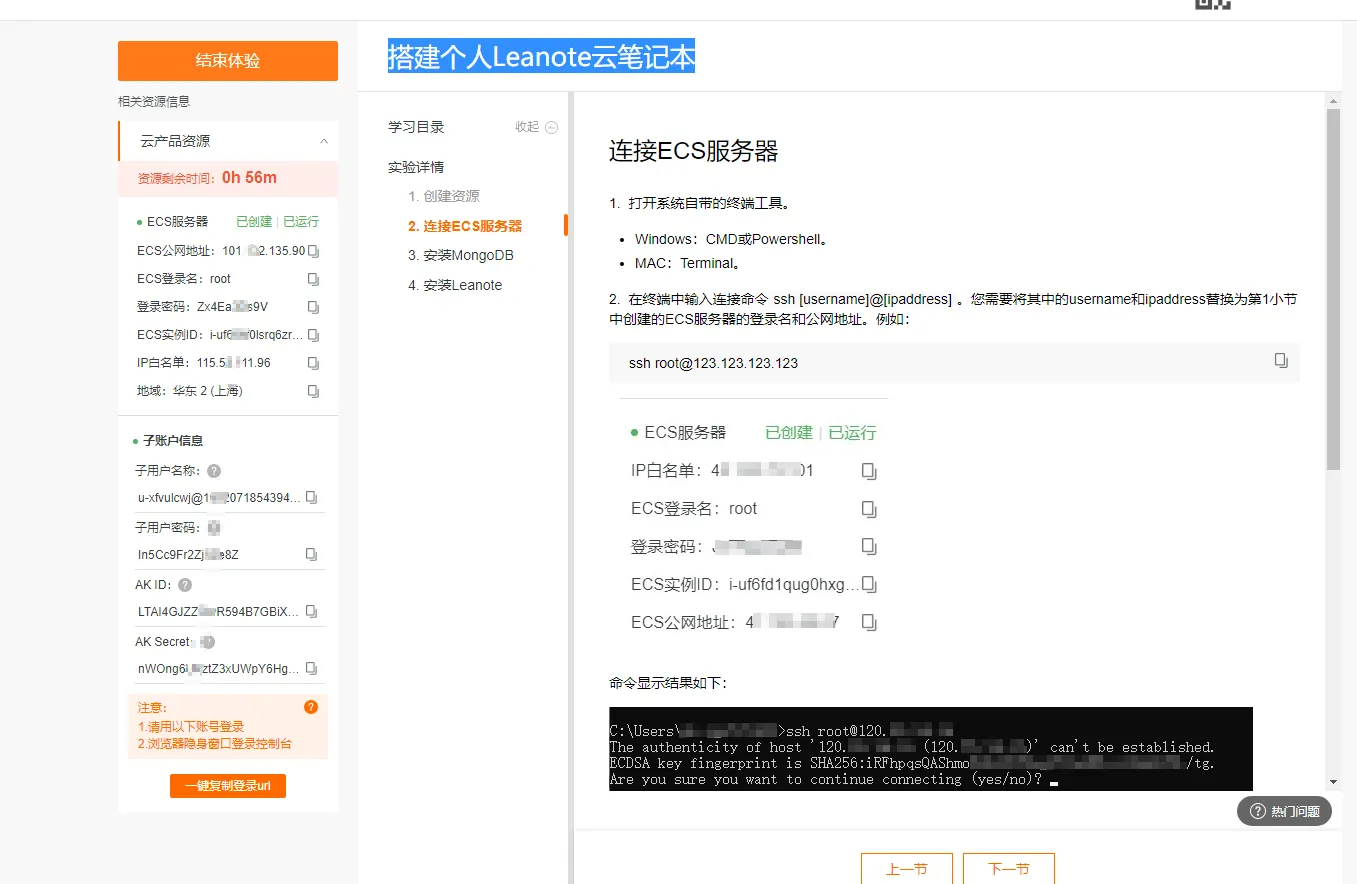Copy the ECS公网地址 value in sidebar

coord(313,251)
